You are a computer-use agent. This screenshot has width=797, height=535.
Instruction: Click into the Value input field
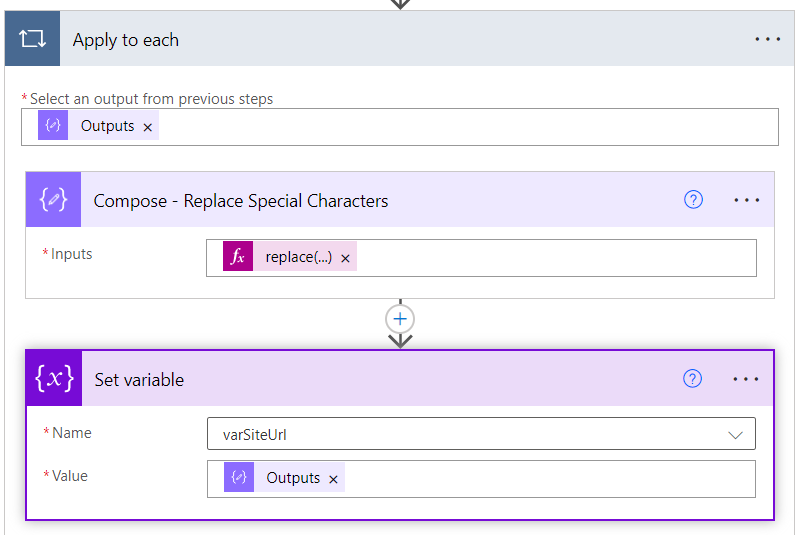coord(481,479)
